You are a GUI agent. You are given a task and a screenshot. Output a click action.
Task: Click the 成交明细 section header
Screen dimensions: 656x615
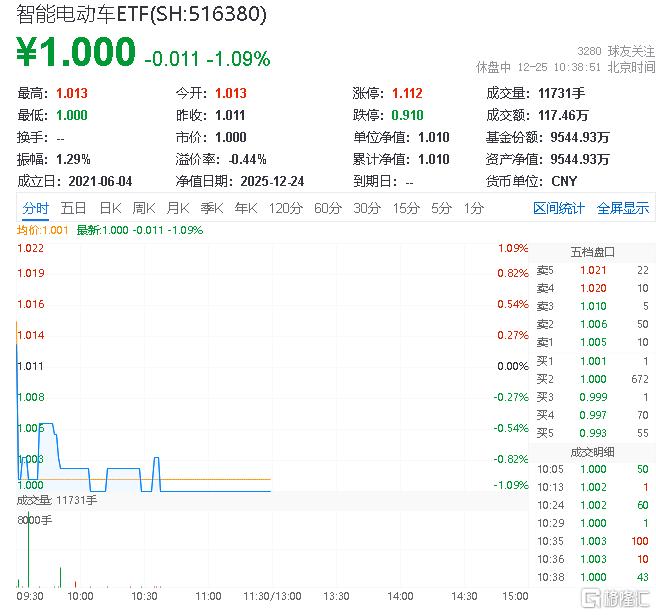(592, 451)
